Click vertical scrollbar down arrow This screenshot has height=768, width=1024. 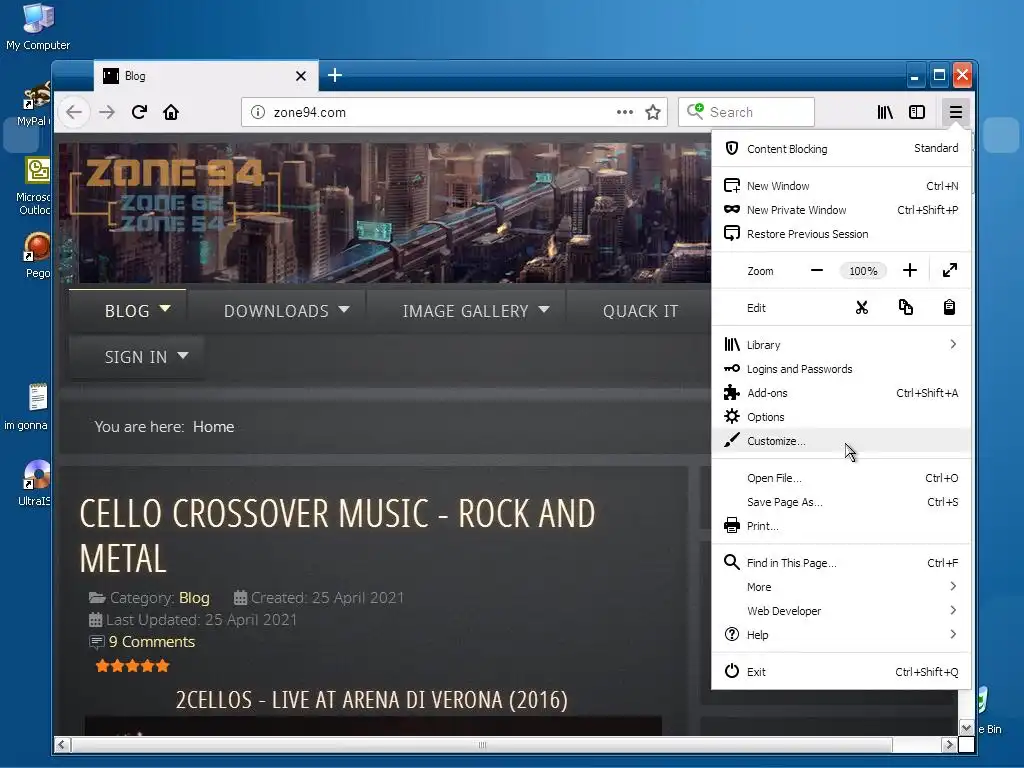(x=966, y=728)
